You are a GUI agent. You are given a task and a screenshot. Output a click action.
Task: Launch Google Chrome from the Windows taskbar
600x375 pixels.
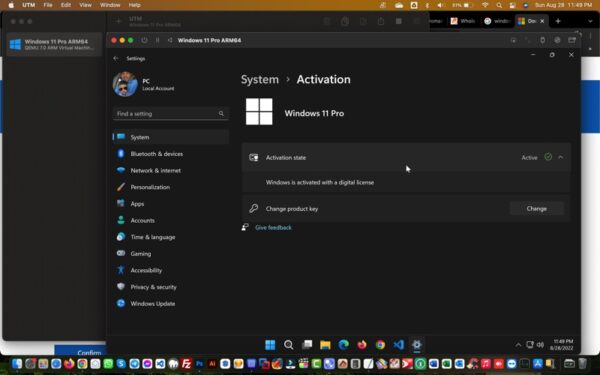380,345
